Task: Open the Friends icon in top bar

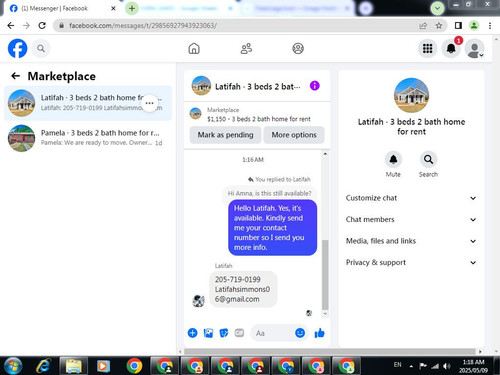Action: (246, 49)
